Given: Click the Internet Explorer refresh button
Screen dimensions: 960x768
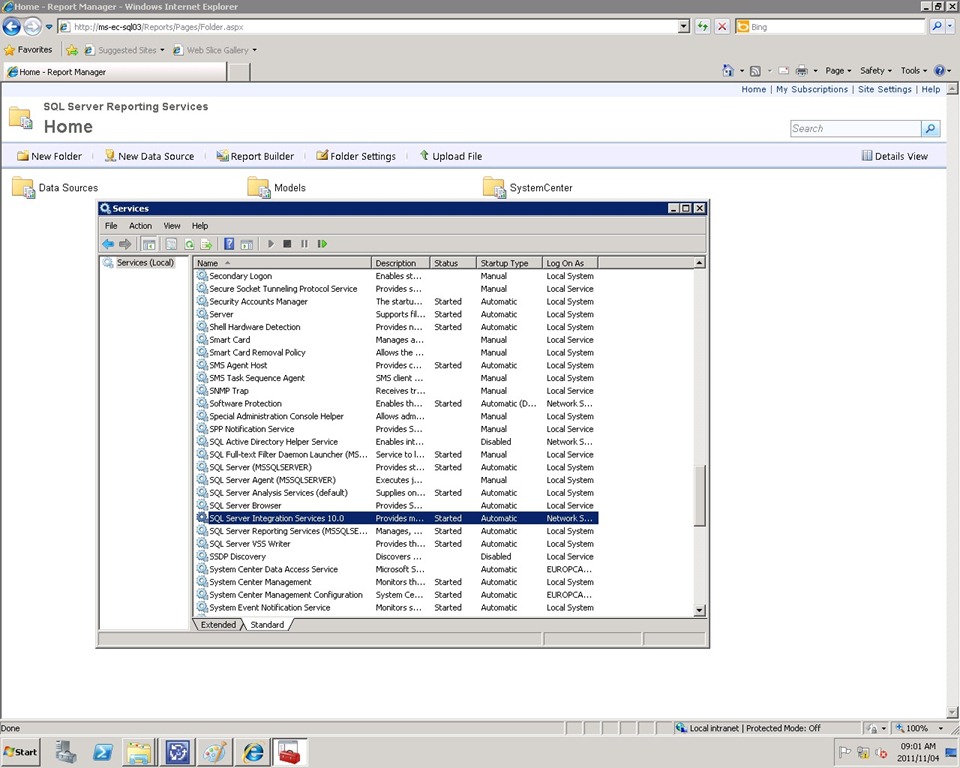Looking at the screenshot, I should click(x=703, y=27).
